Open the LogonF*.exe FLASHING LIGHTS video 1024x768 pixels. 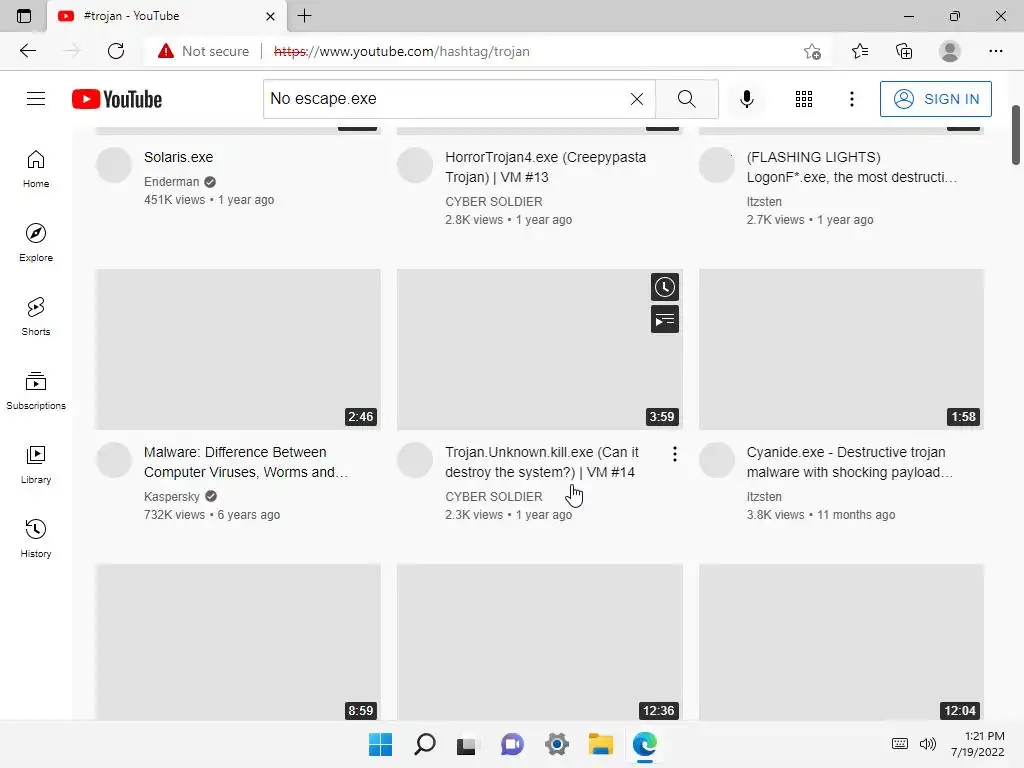click(852, 167)
